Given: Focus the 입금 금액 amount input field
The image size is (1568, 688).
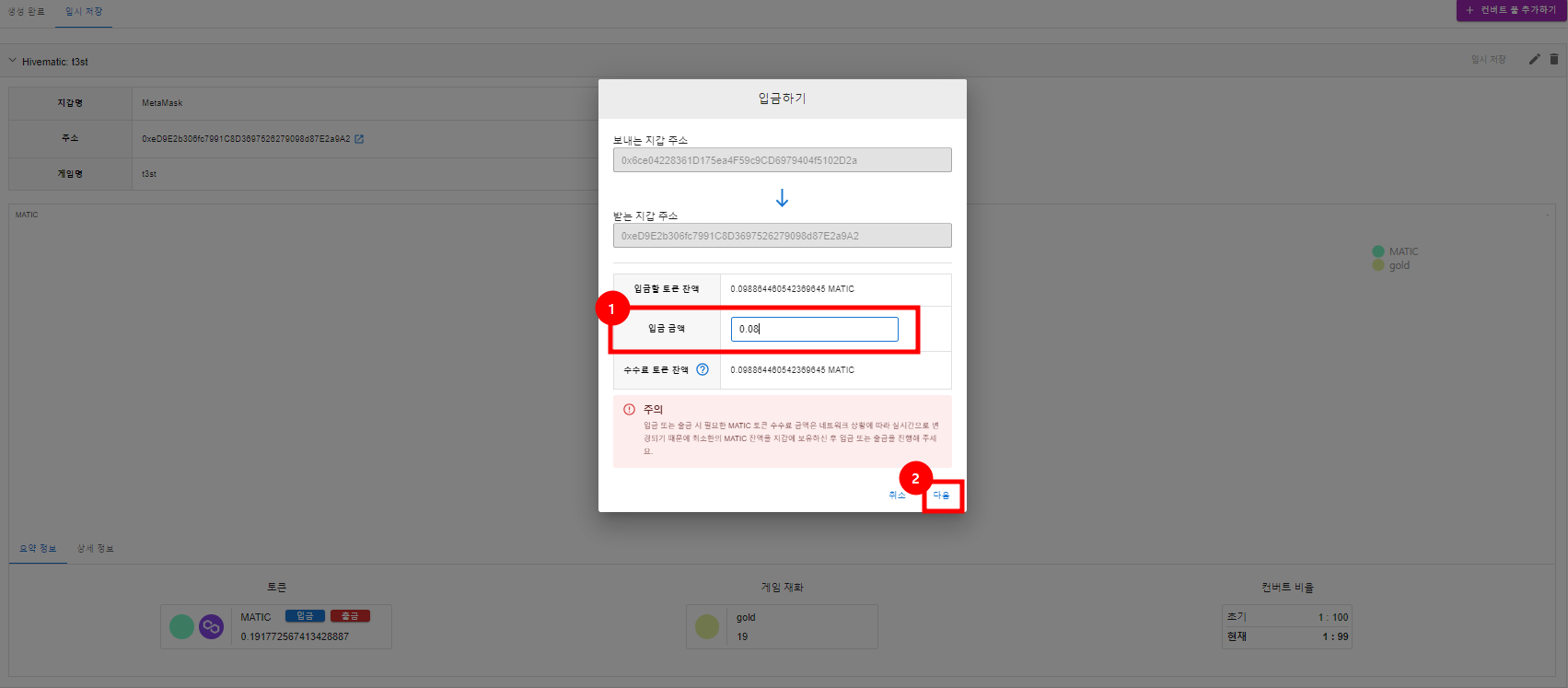Looking at the screenshot, I should (814, 329).
